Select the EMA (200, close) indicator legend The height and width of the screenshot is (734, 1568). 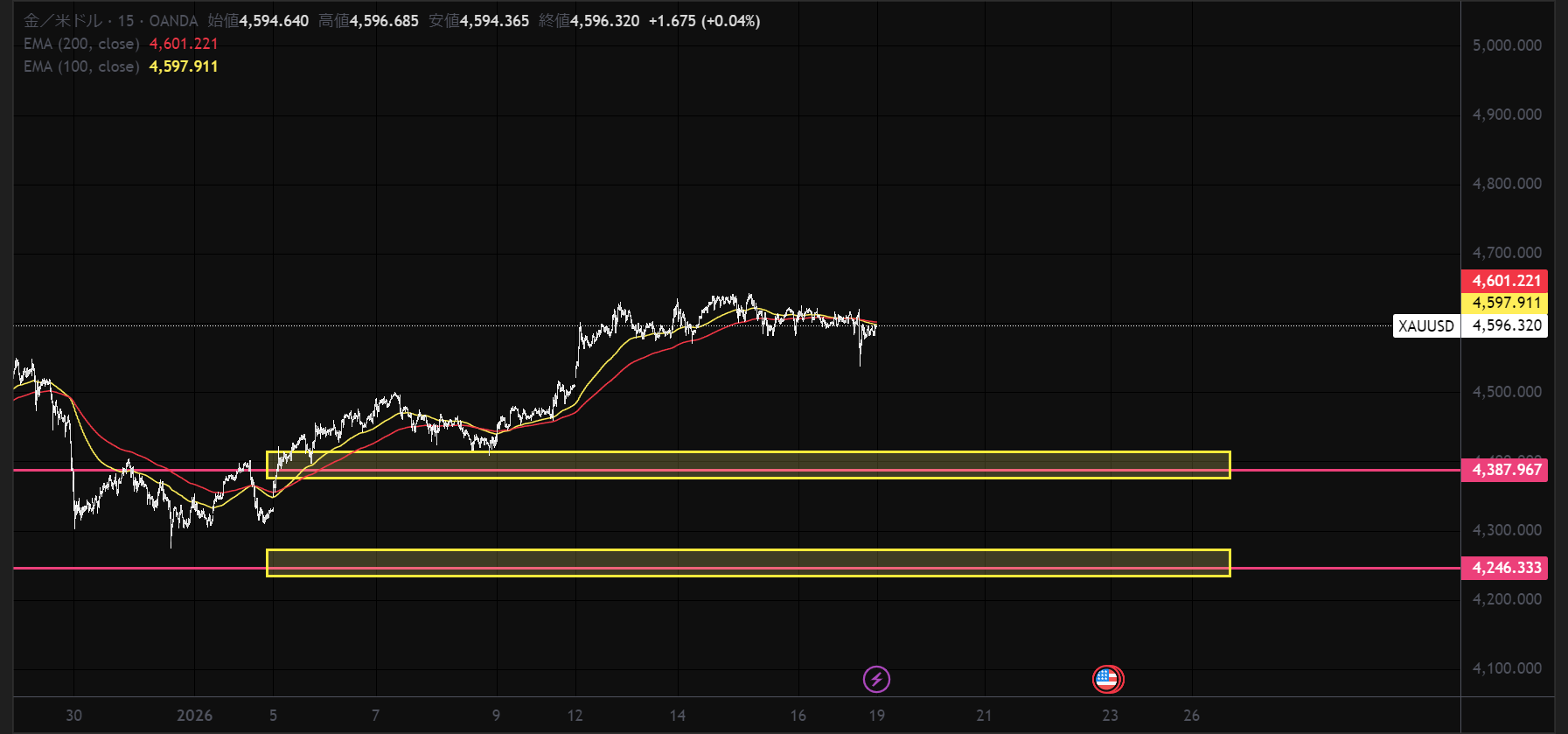coord(81,44)
